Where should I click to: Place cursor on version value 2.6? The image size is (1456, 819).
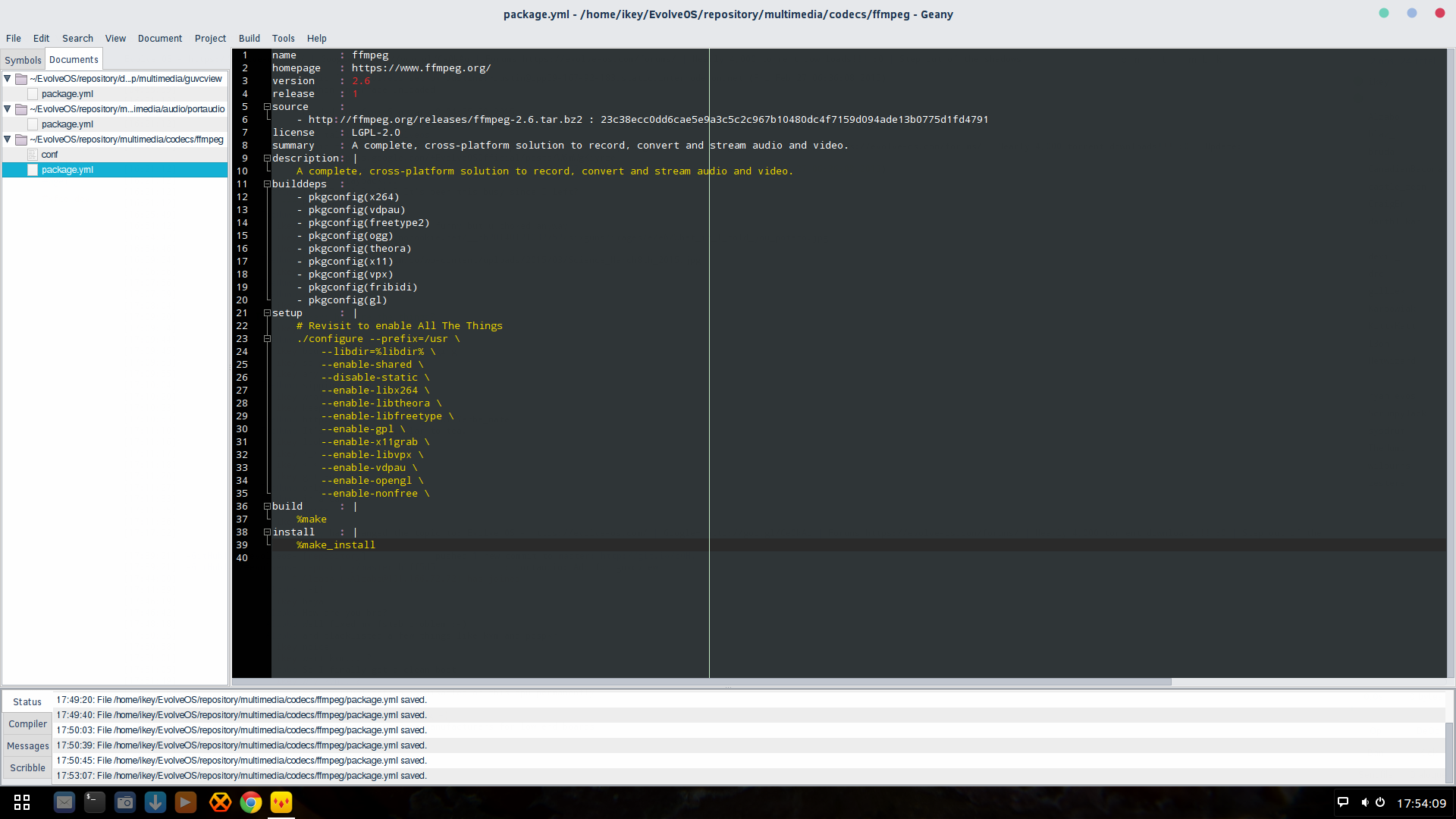point(361,81)
